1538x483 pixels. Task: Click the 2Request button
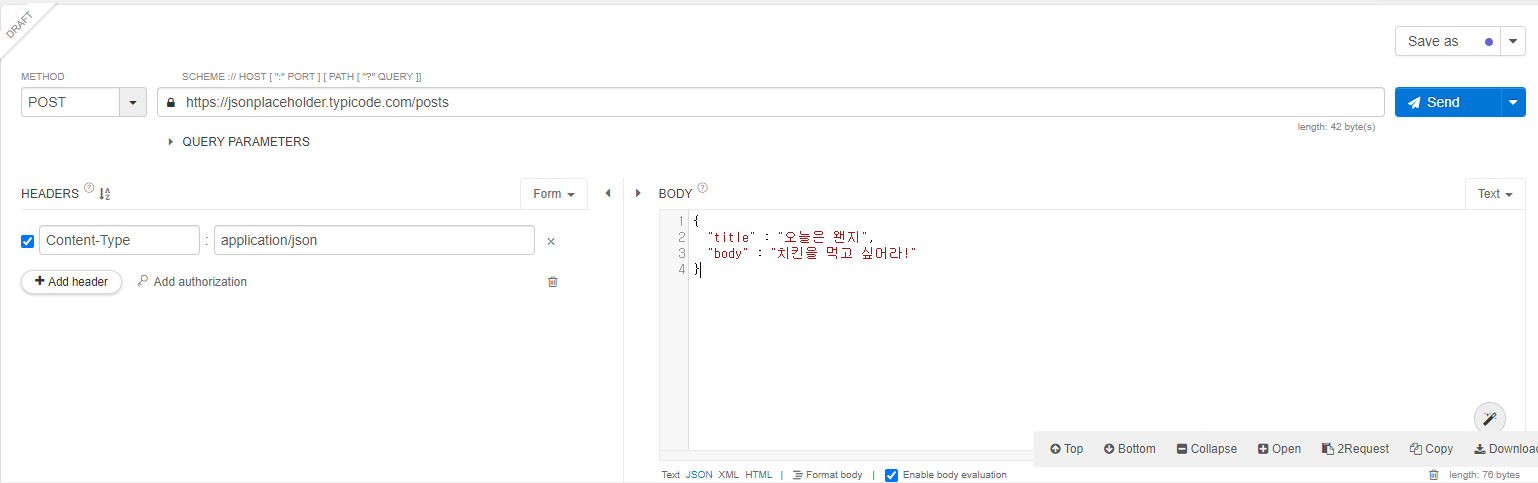pyautogui.click(x=1356, y=449)
